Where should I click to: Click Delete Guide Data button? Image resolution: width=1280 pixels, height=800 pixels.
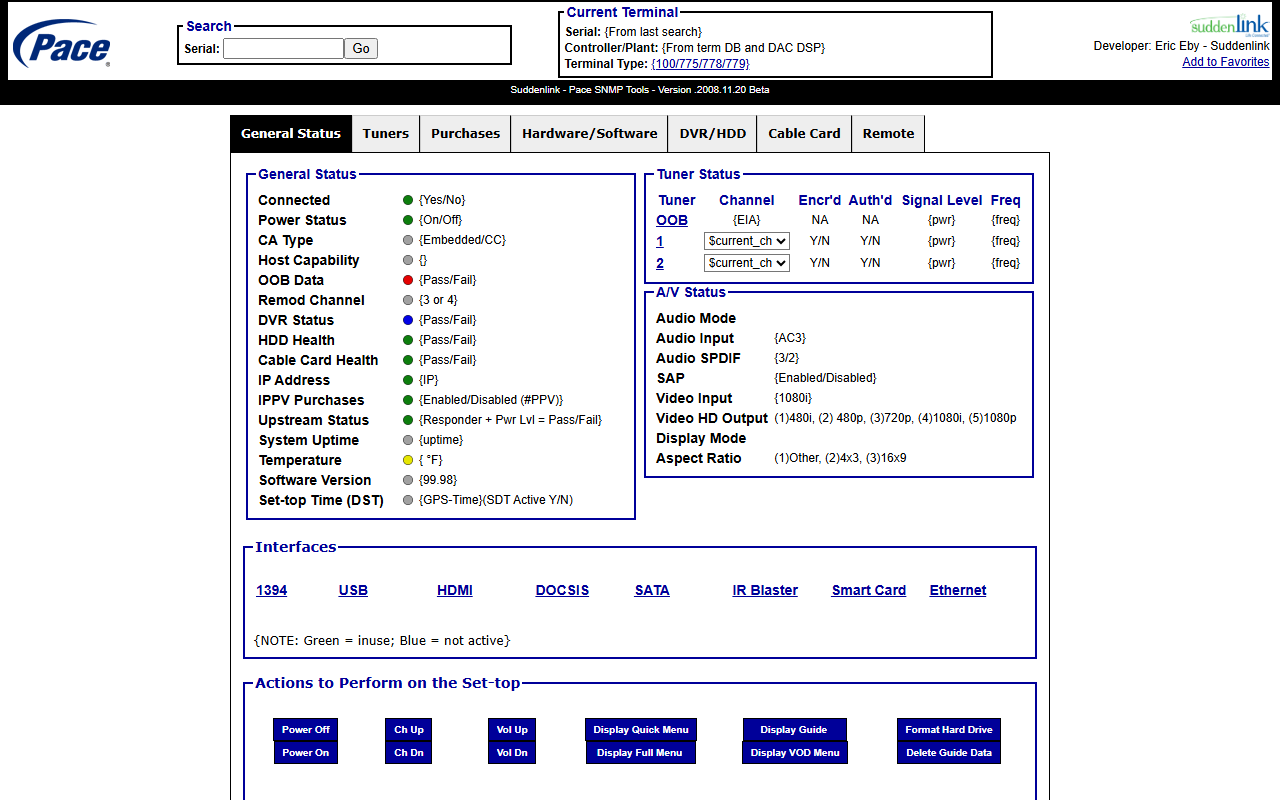point(949,753)
